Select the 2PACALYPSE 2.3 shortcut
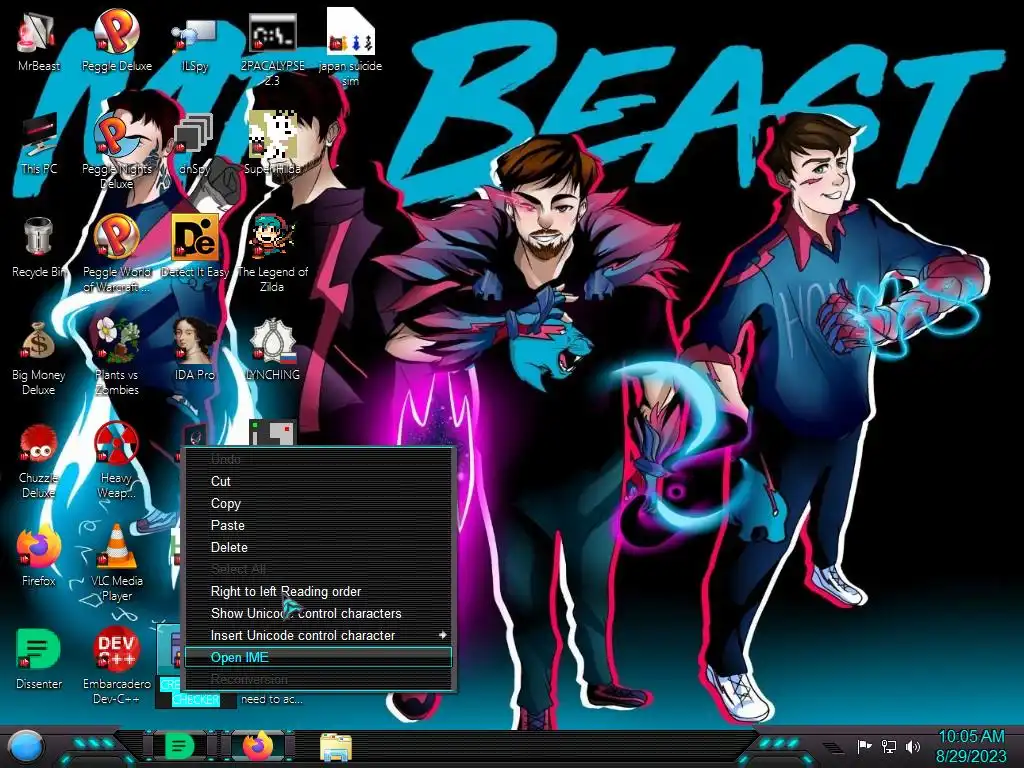Image resolution: width=1024 pixels, height=768 pixels. coord(272,49)
